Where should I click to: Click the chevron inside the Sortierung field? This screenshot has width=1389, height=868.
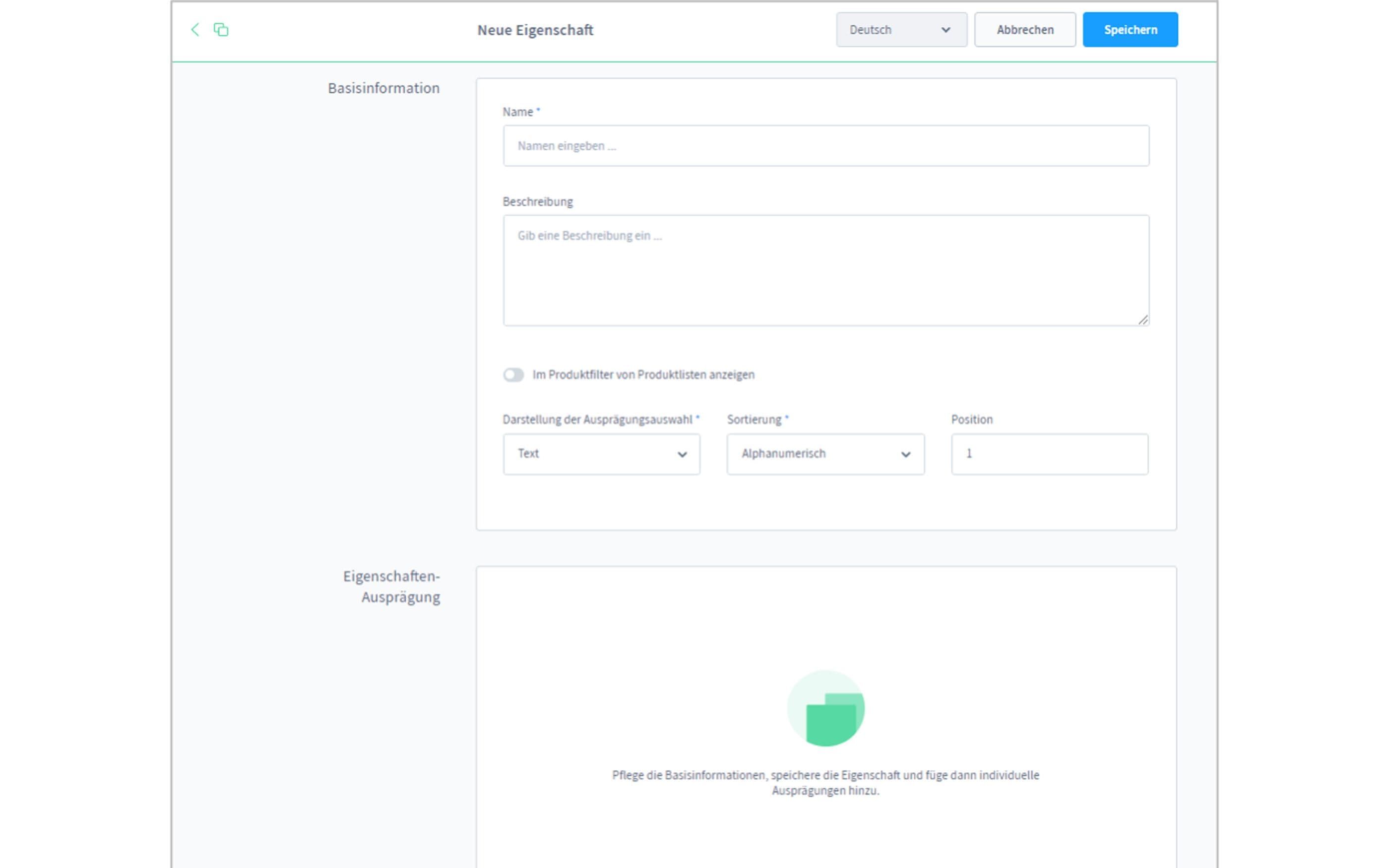[x=906, y=454]
